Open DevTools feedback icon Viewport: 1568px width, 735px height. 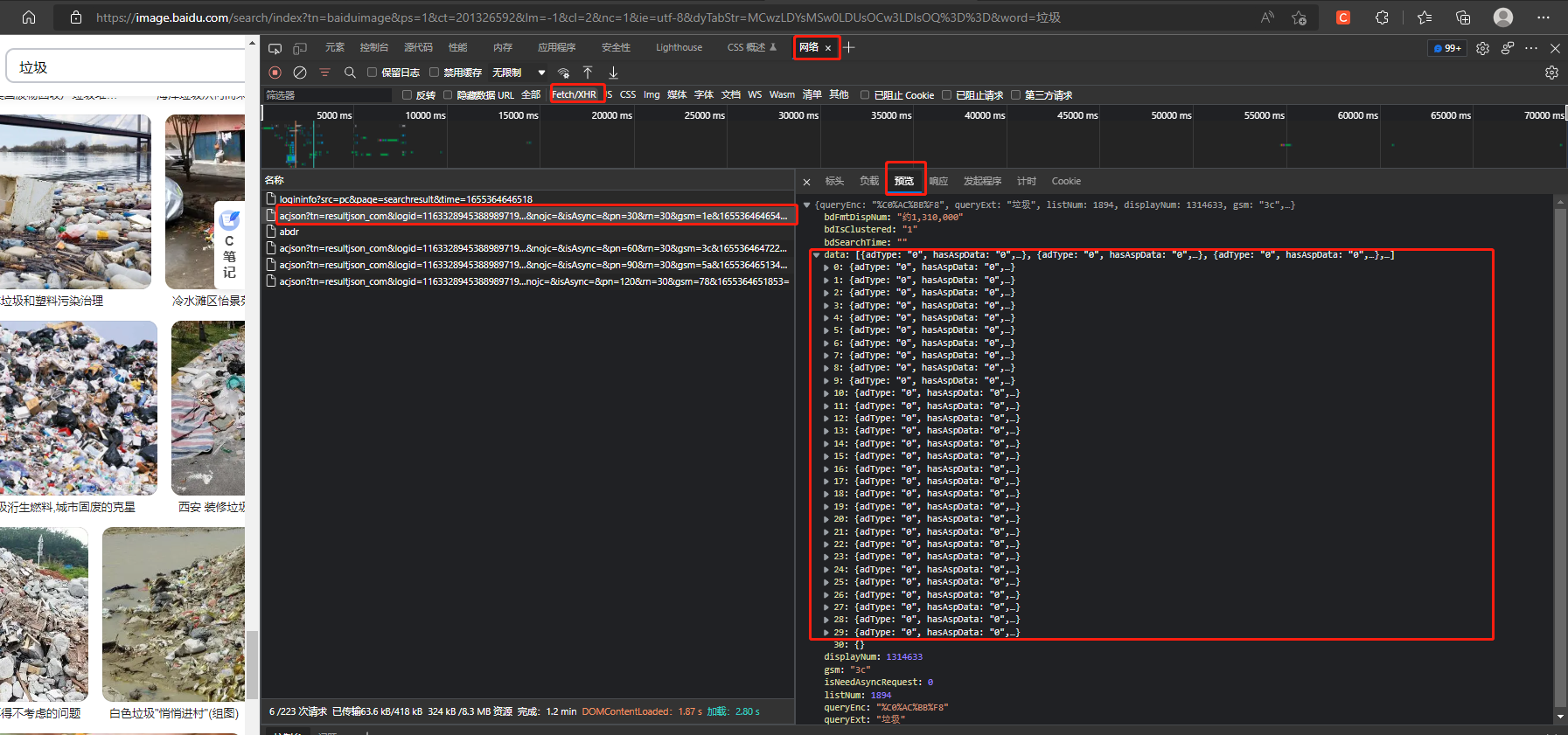pyautogui.click(x=1508, y=48)
